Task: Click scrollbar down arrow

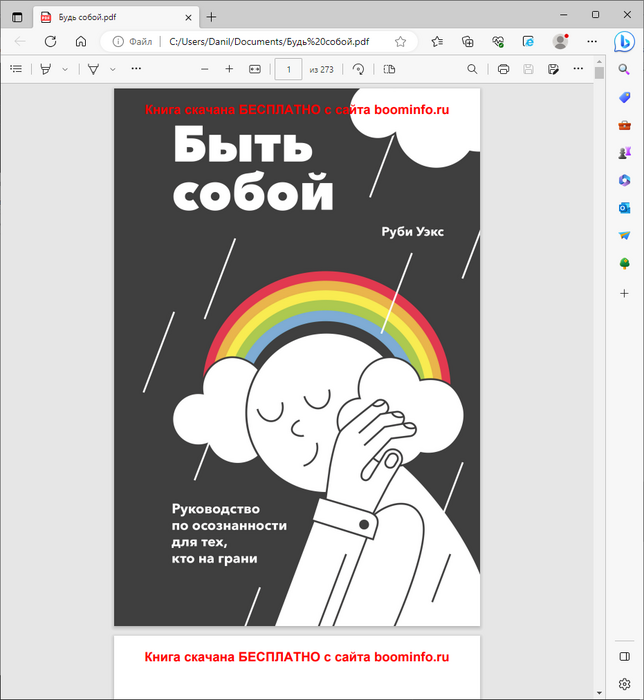Action: pos(599,692)
